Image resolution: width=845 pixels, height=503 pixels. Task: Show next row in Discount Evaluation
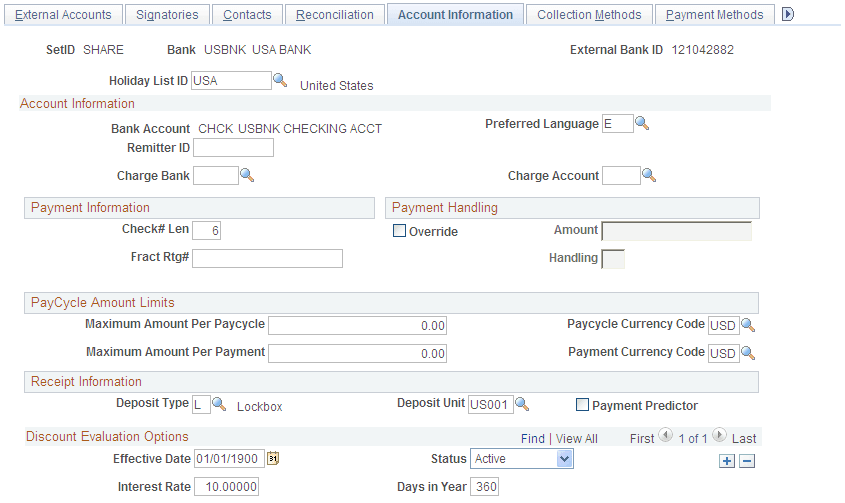tap(719, 435)
